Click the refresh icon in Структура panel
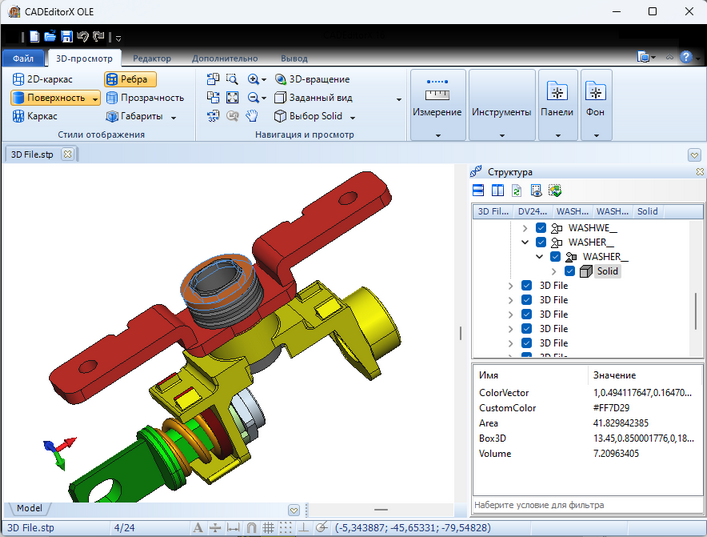 516,190
